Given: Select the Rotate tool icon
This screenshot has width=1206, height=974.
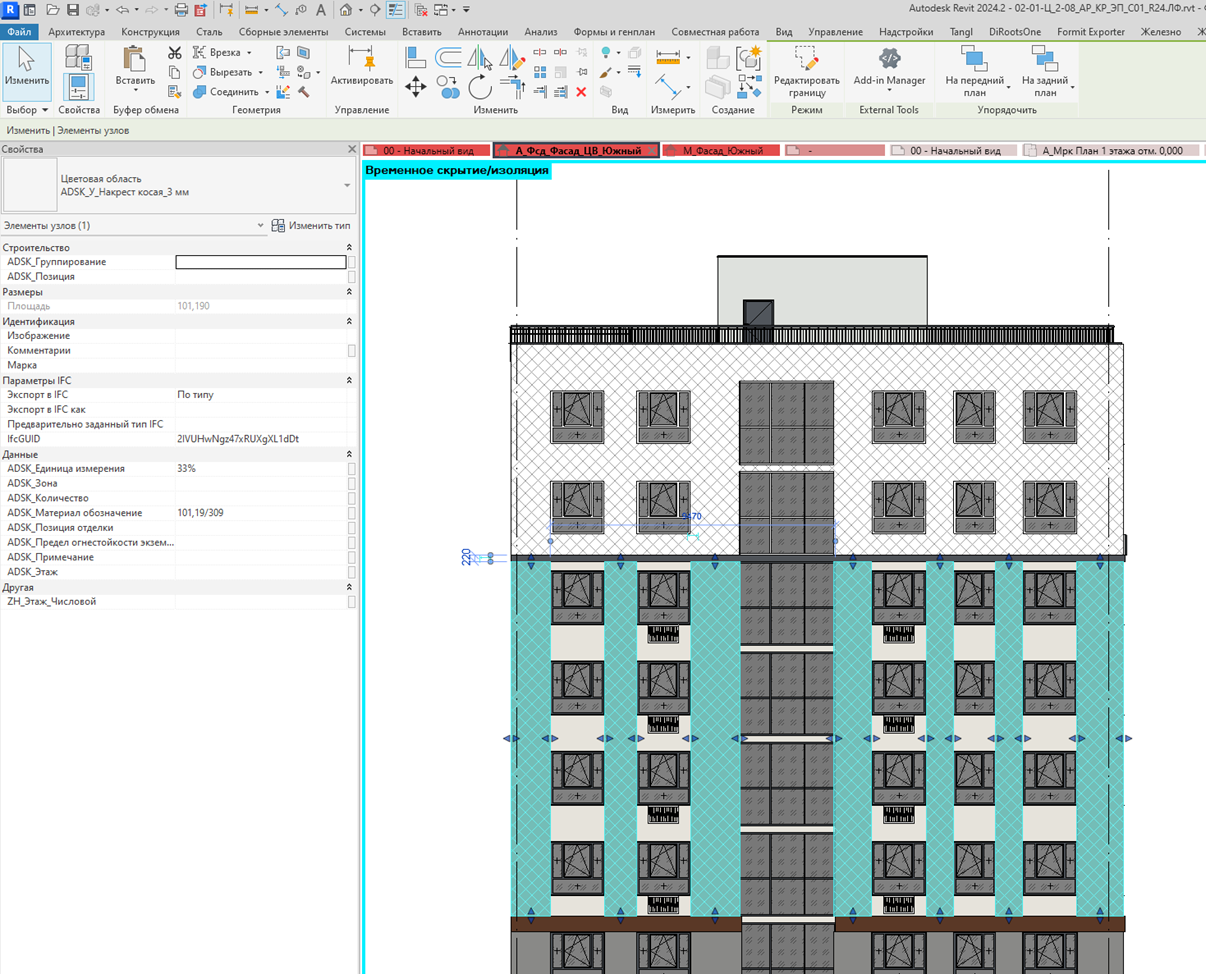Looking at the screenshot, I should click(x=481, y=87).
